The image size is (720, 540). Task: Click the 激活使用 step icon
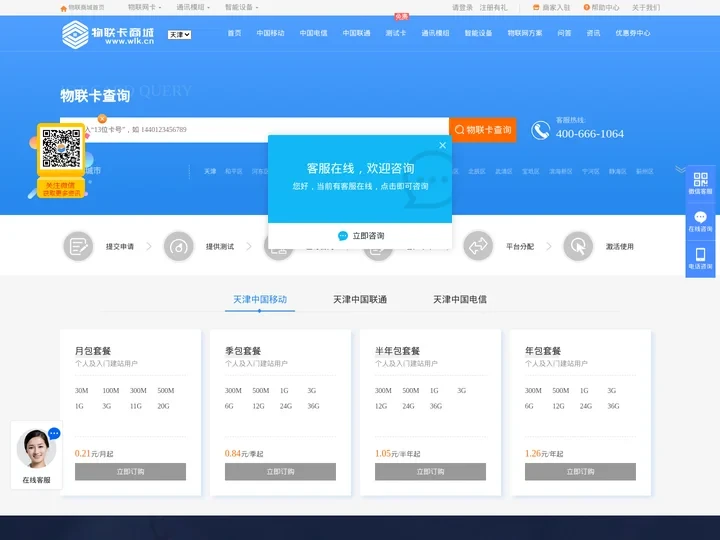click(x=578, y=247)
